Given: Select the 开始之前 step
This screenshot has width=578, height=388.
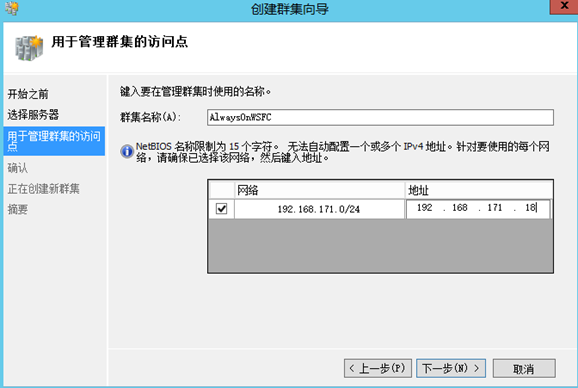Looking at the screenshot, I should tap(28, 94).
